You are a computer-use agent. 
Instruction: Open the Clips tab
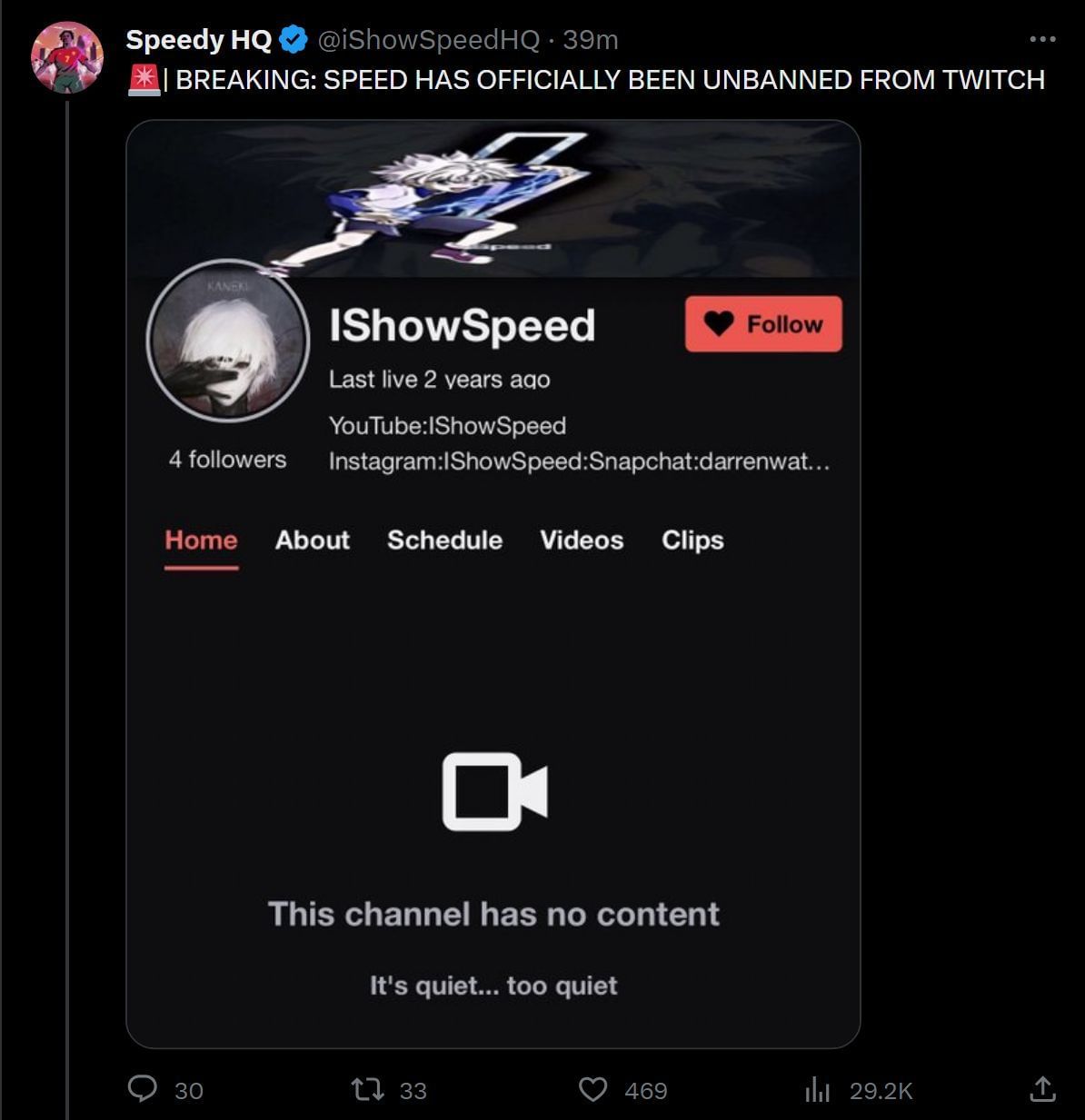(692, 540)
